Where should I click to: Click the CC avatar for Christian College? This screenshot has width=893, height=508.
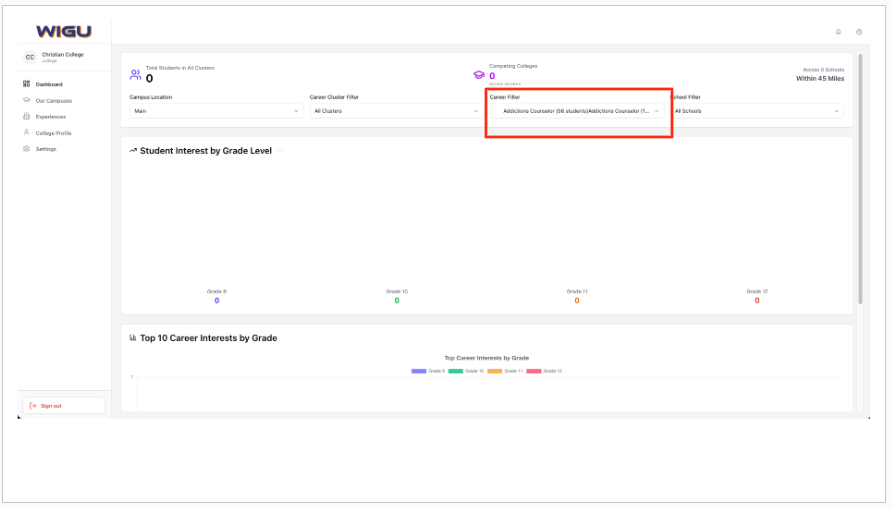30,57
